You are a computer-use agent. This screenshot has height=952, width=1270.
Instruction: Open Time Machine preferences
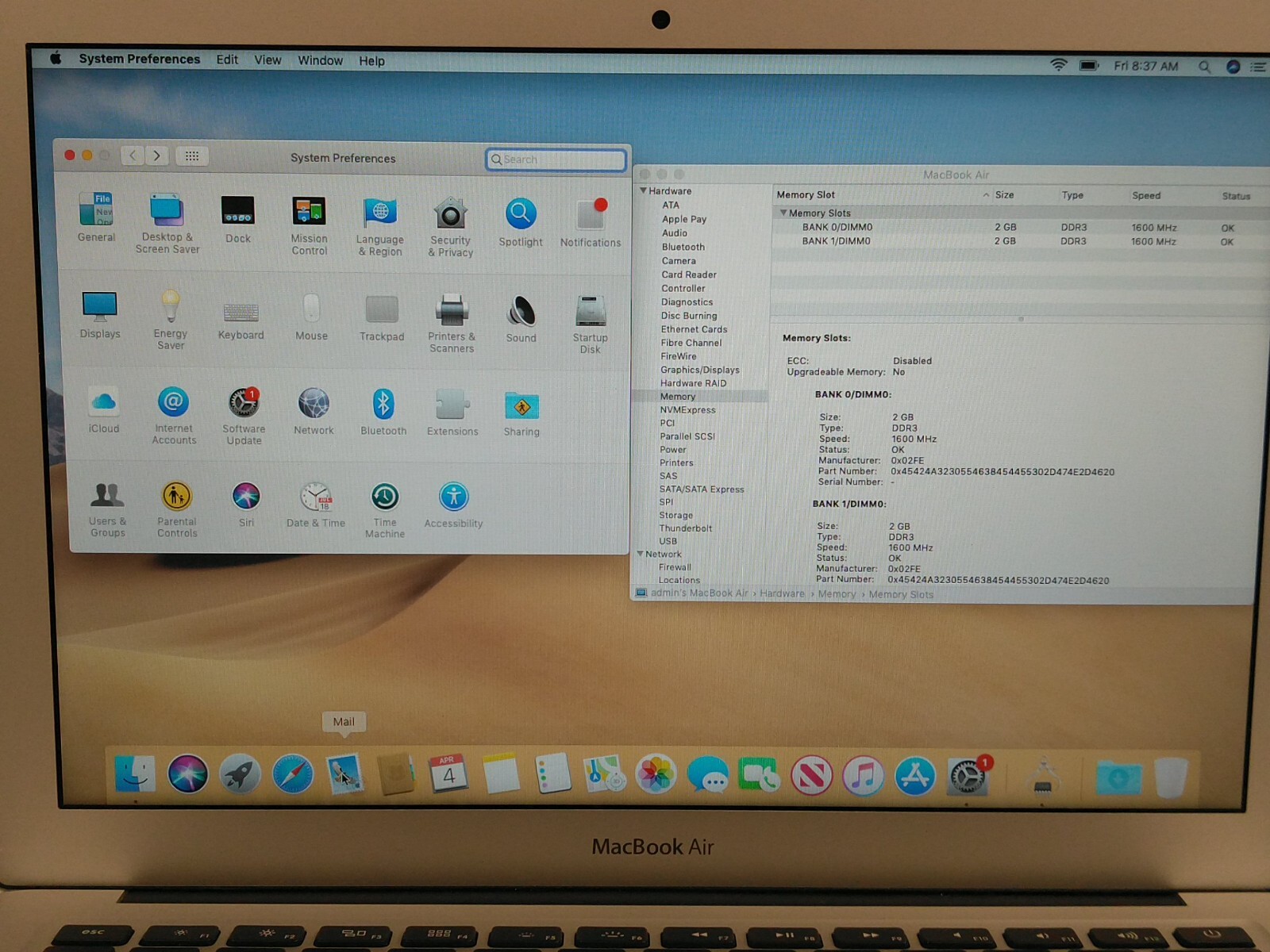coord(385,510)
